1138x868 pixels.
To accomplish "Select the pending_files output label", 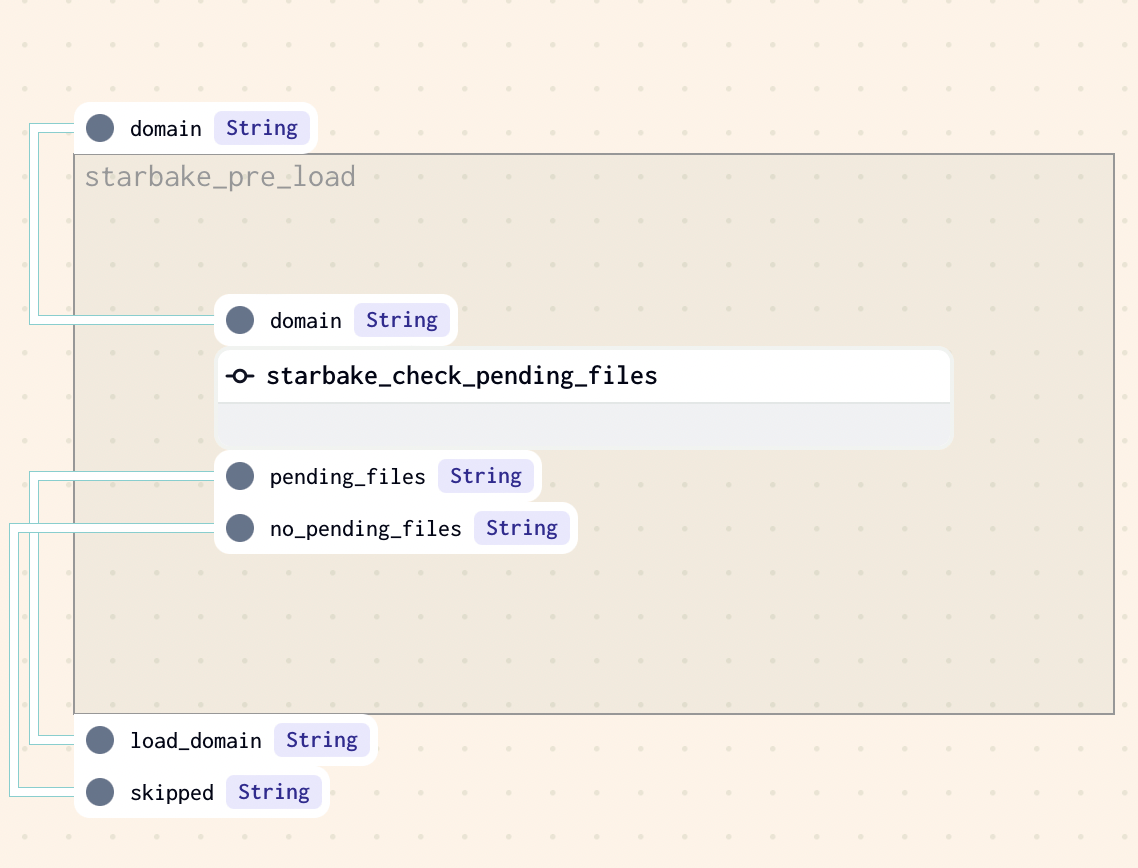I will [x=348, y=476].
